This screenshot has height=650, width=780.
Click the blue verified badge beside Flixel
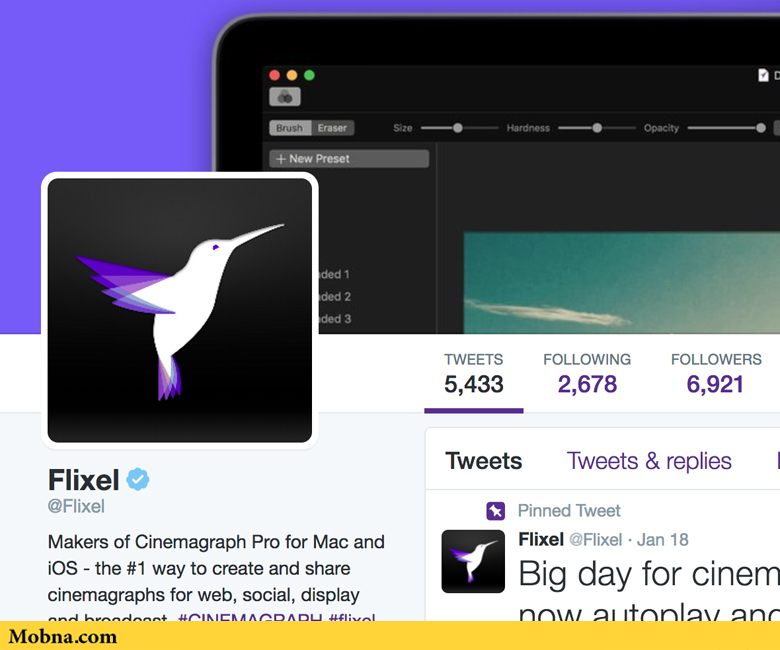coord(138,479)
